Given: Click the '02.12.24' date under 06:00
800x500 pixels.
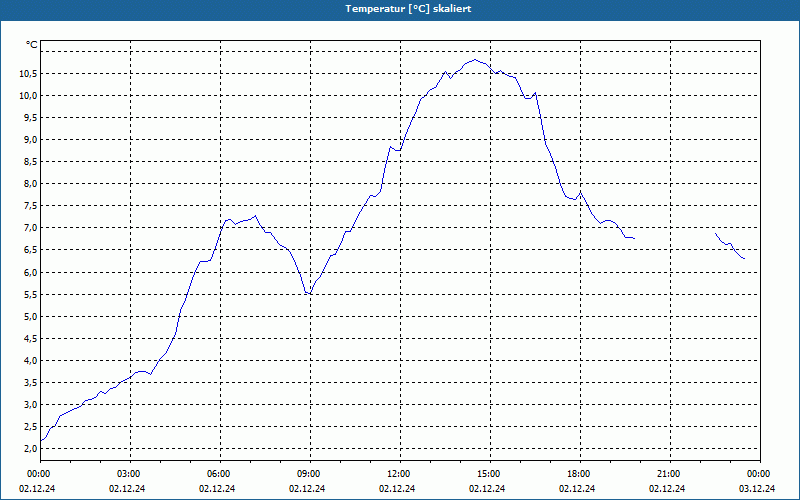Looking at the screenshot, I should (217, 488).
